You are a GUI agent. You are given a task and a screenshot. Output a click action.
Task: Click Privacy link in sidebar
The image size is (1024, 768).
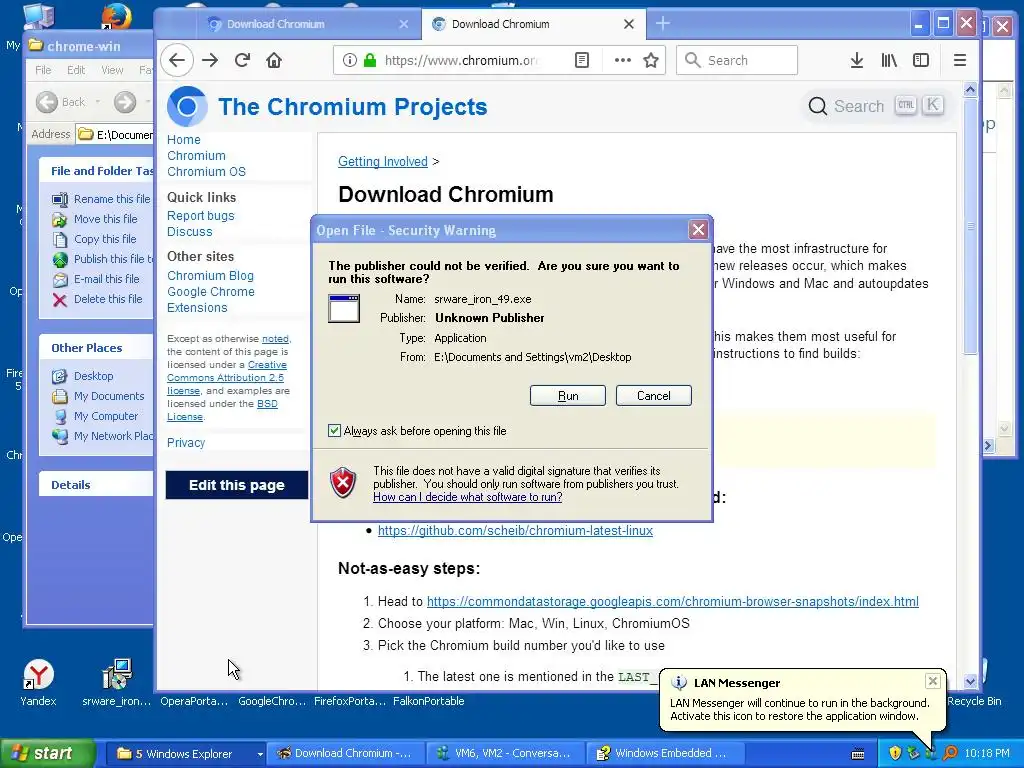click(x=186, y=443)
